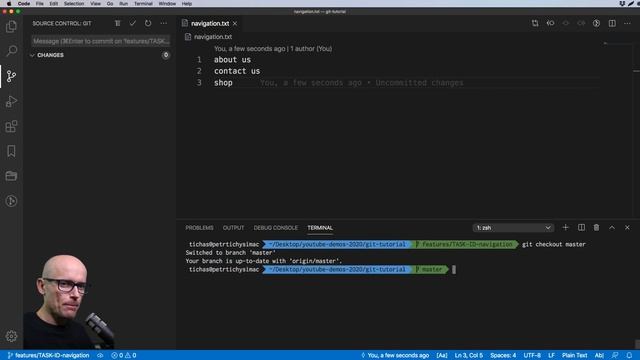Image resolution: width=640 pixels, height=360 pixels.
Task: Kill the terminal with trash icon
Action: (596, 227)
